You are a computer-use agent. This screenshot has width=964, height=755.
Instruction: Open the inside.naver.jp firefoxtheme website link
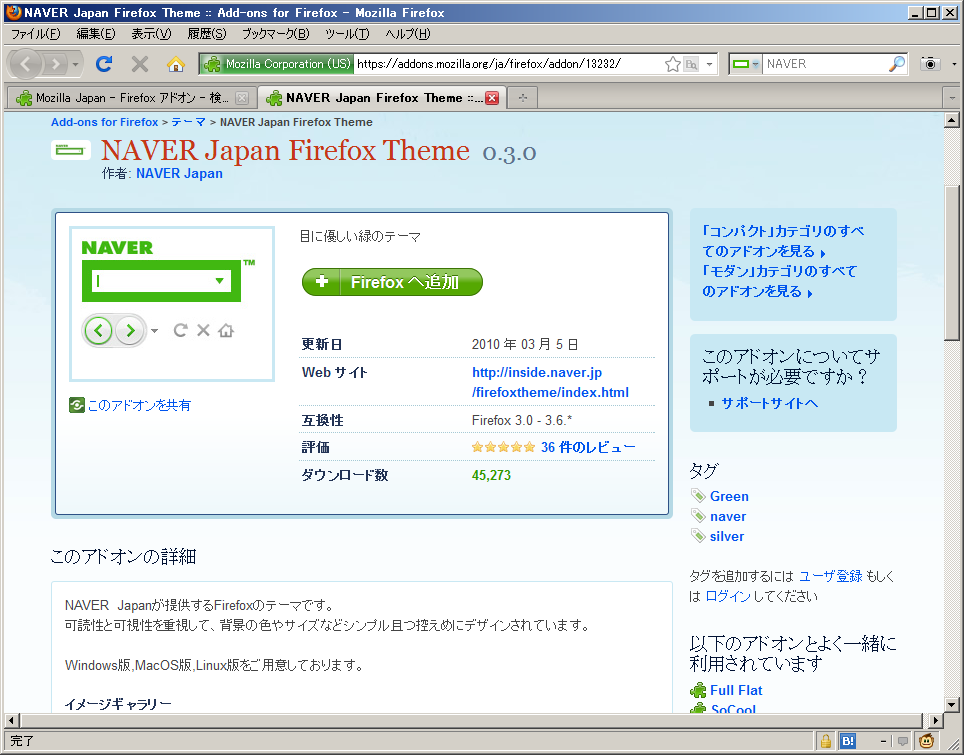point(550,382)
